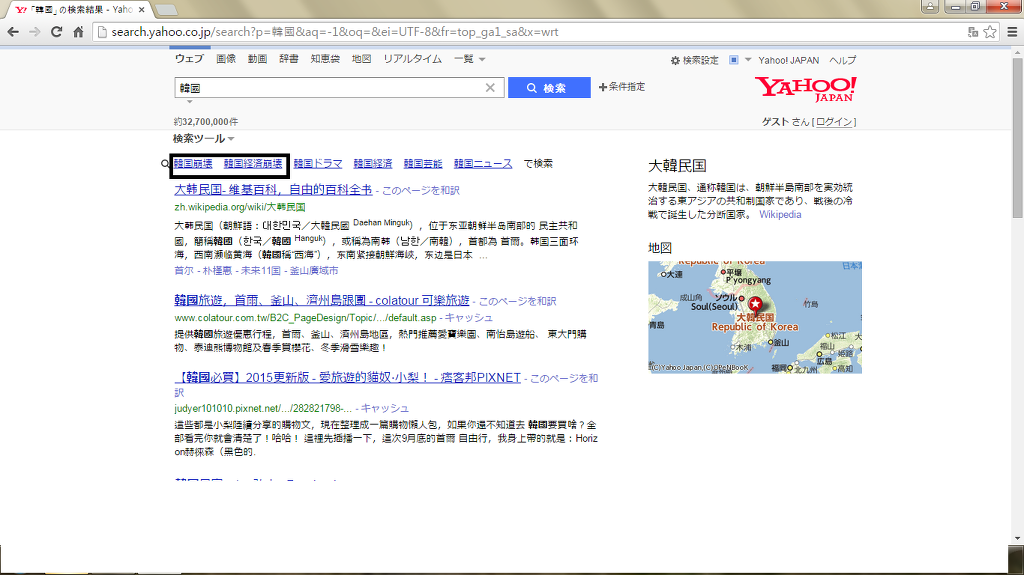
Task: Open the Yahoo! JAPAN top link
Action: coord(788,60)
